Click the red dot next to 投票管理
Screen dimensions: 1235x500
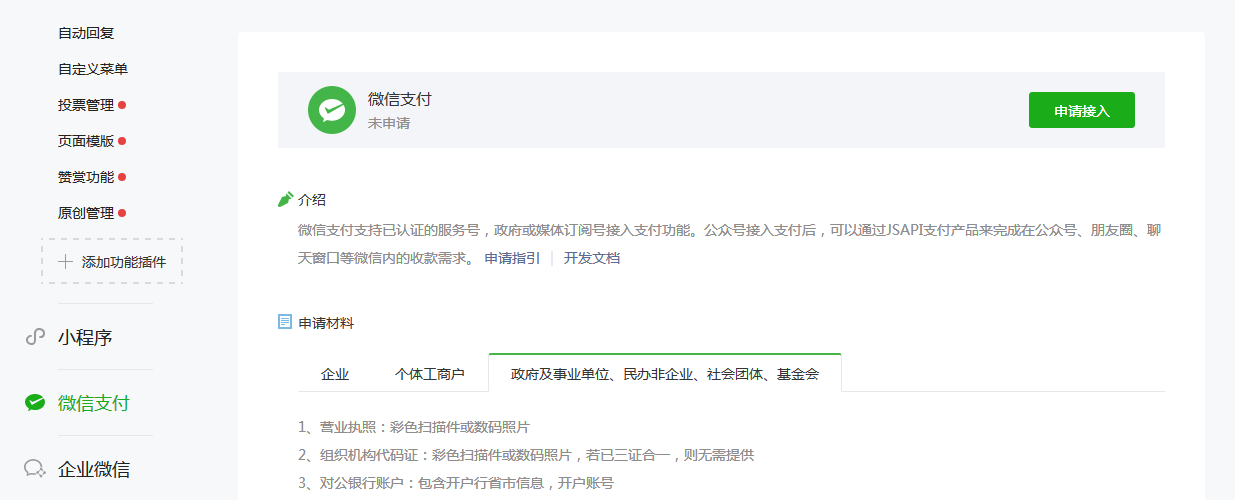[122, 105]
